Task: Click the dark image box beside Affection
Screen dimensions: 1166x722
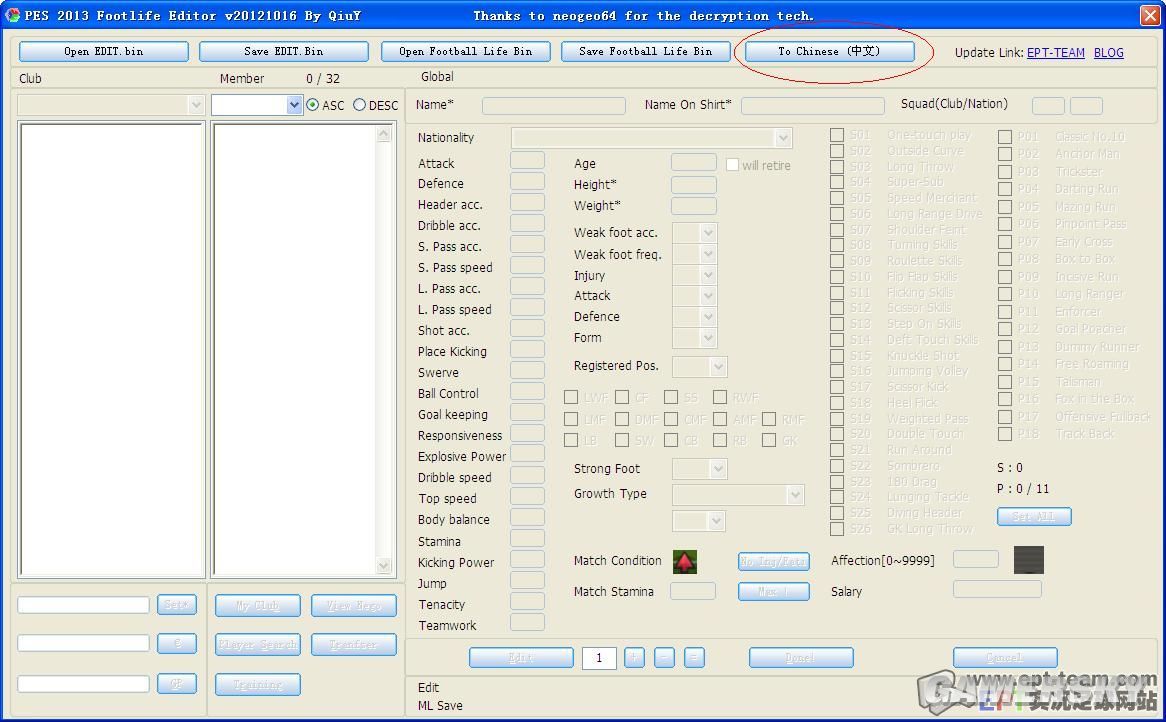Action: pos(1028,560)
